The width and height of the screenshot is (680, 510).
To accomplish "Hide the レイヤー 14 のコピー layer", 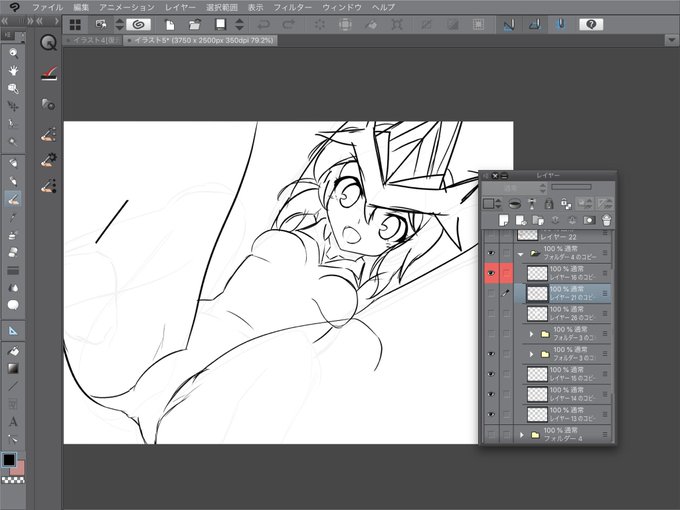I will 491,394.
